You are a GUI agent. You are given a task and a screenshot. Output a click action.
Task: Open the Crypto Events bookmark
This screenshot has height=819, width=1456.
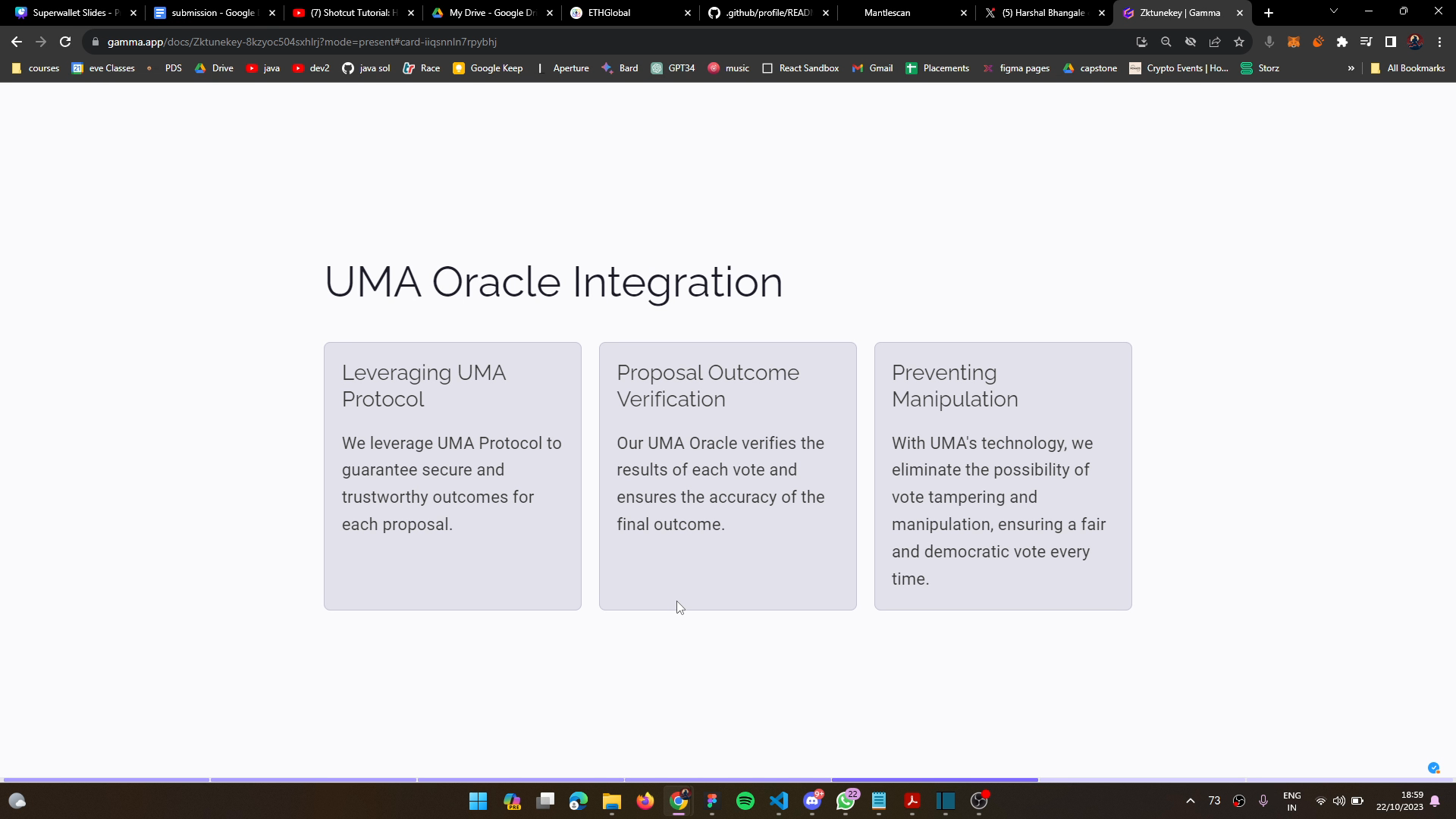coord(1178,68)
